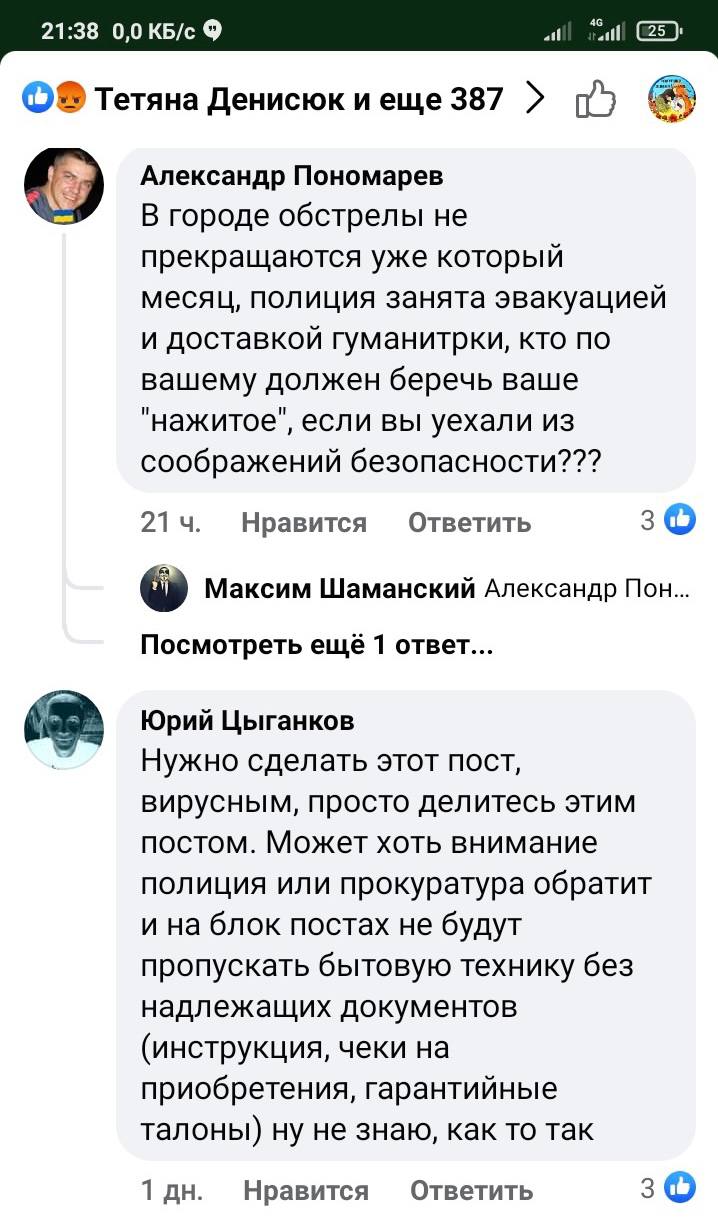Tap like reaction icon on Цыганков's comment
This screenshot has height=1224, width=718.
coord(680,1188)
